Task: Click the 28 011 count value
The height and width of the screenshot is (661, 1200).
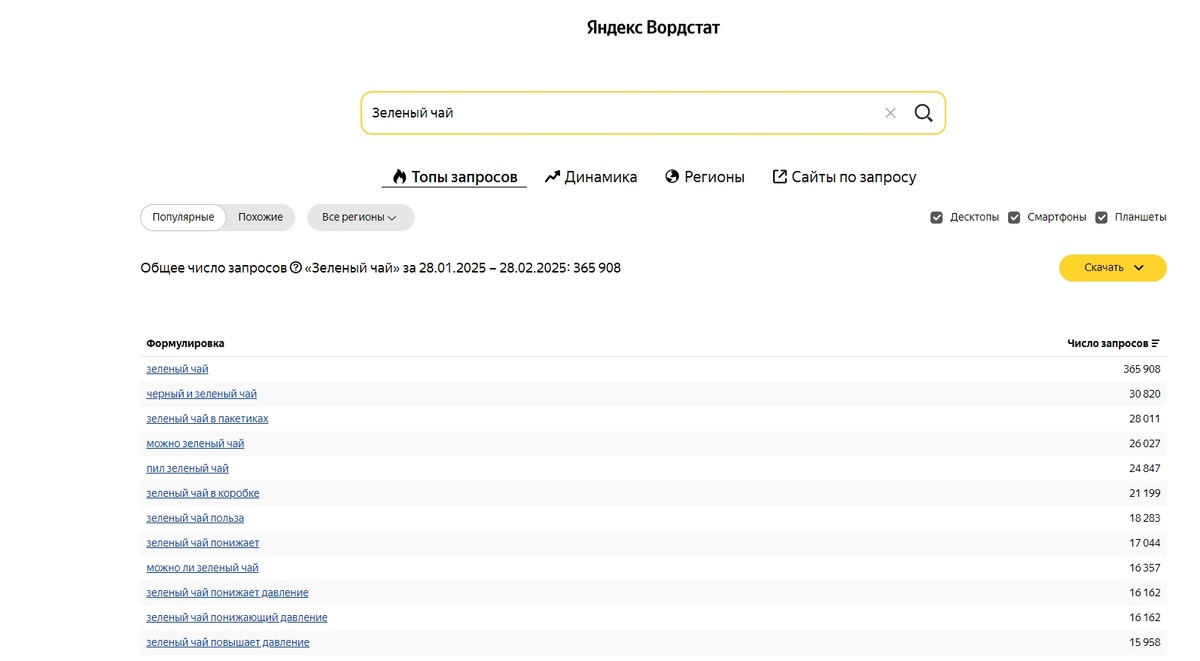Action: [1144, 419]
